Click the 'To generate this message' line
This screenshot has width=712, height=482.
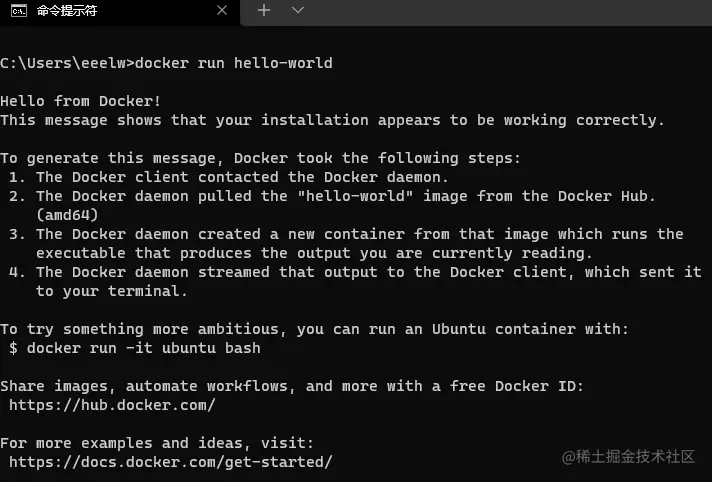point(260,158)
